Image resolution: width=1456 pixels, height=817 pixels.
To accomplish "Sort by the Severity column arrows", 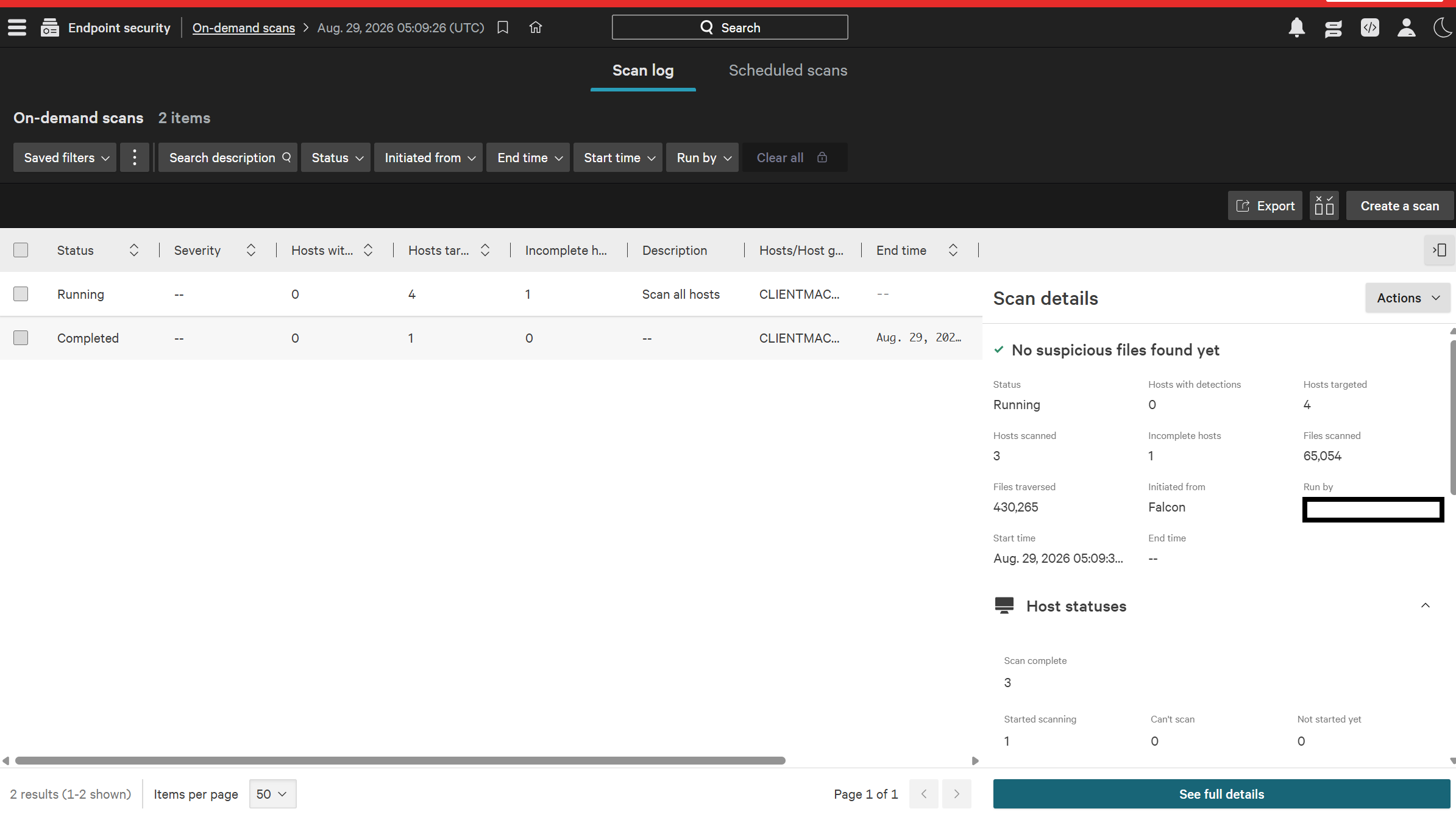I will tap(251, 250).
